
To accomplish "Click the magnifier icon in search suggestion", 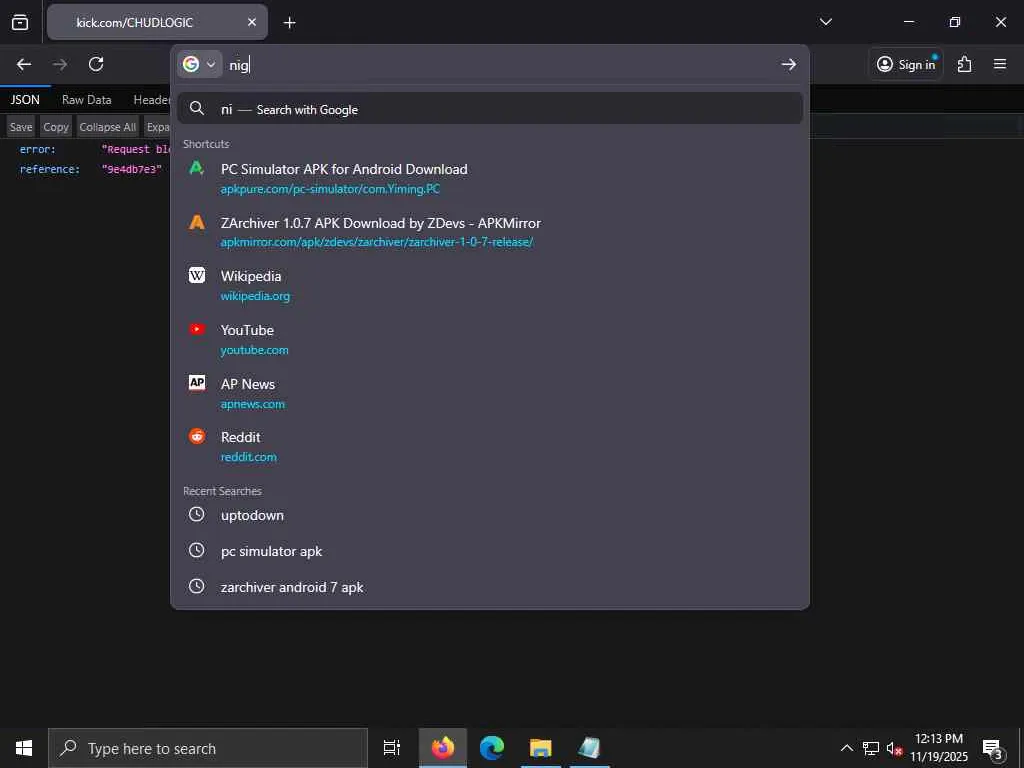I will (x=197, y=108).
